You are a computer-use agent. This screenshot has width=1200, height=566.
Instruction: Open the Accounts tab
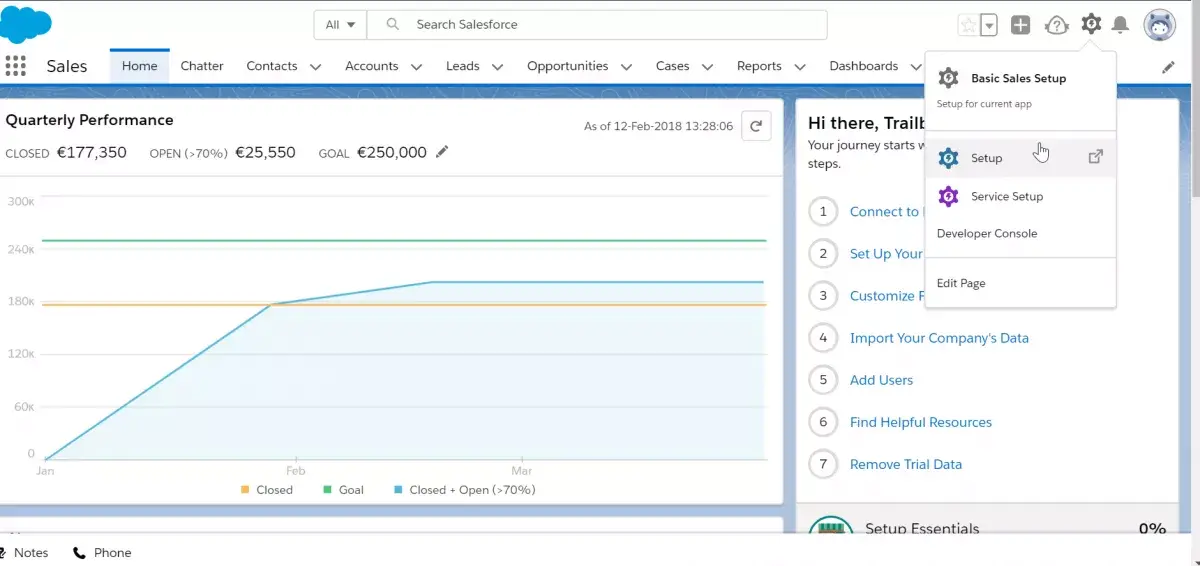pos(372,66)
